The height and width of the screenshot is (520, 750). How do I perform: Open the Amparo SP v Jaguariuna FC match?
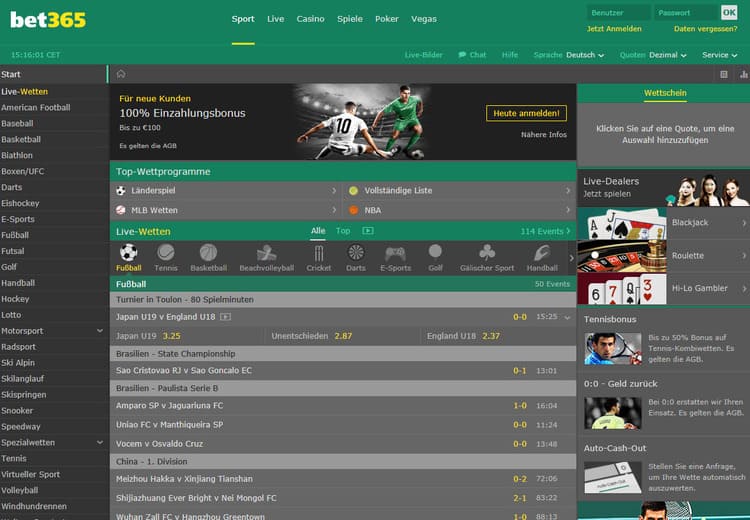point(343,406)
